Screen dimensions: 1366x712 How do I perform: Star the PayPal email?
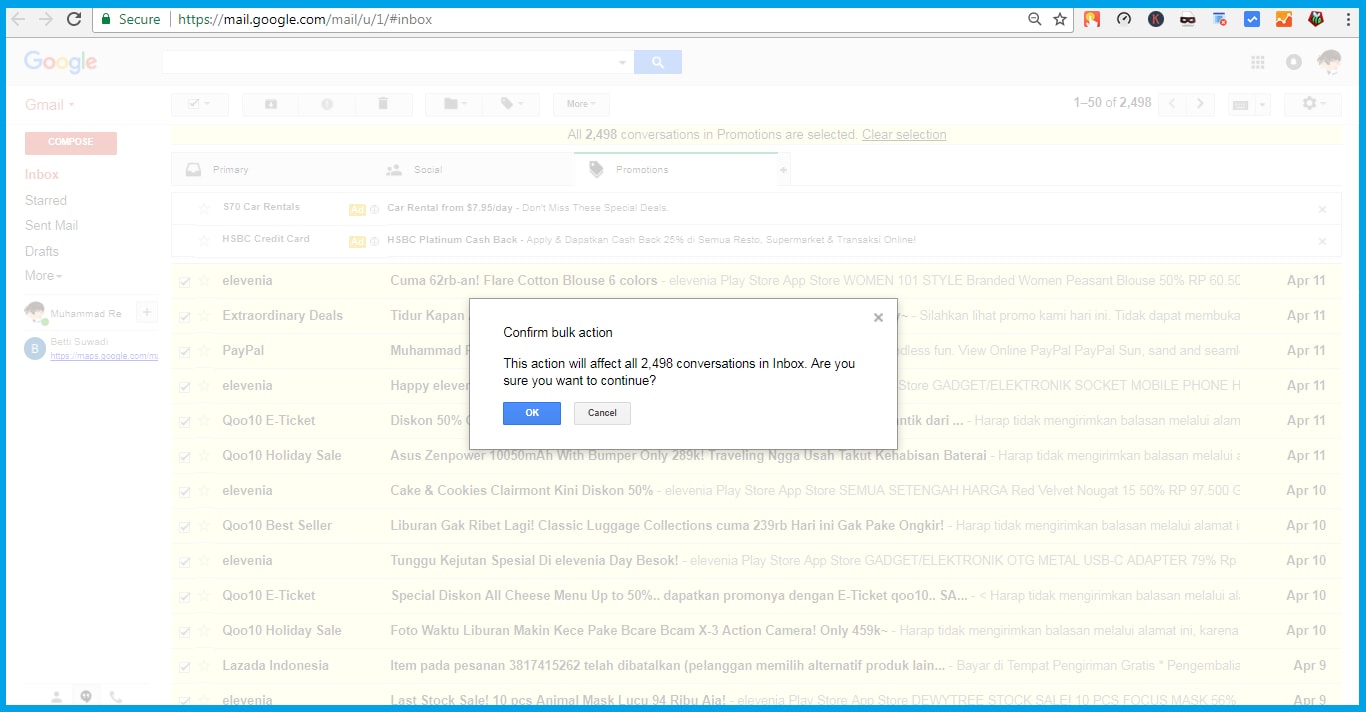[x=204, y=351]
